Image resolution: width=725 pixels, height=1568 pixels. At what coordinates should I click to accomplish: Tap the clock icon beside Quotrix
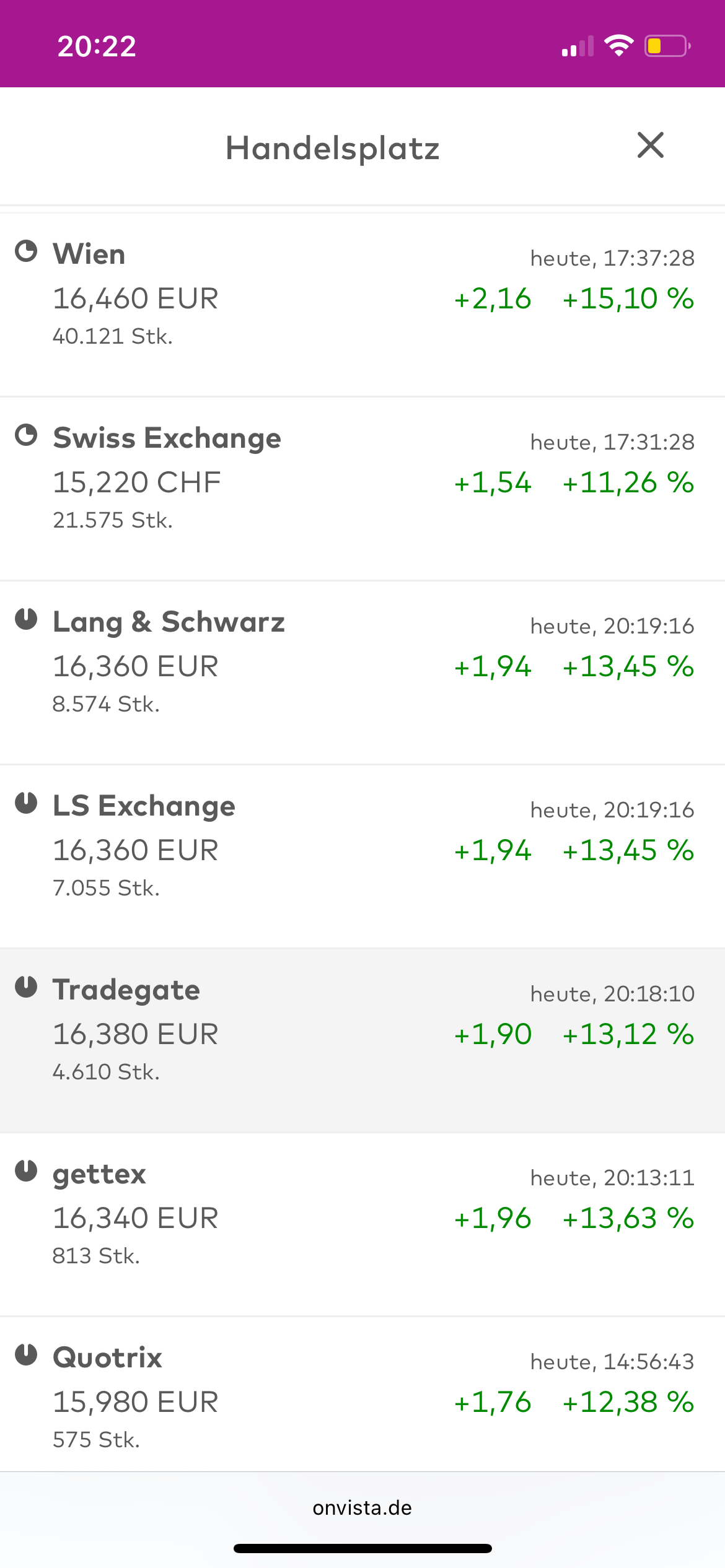26,1355
